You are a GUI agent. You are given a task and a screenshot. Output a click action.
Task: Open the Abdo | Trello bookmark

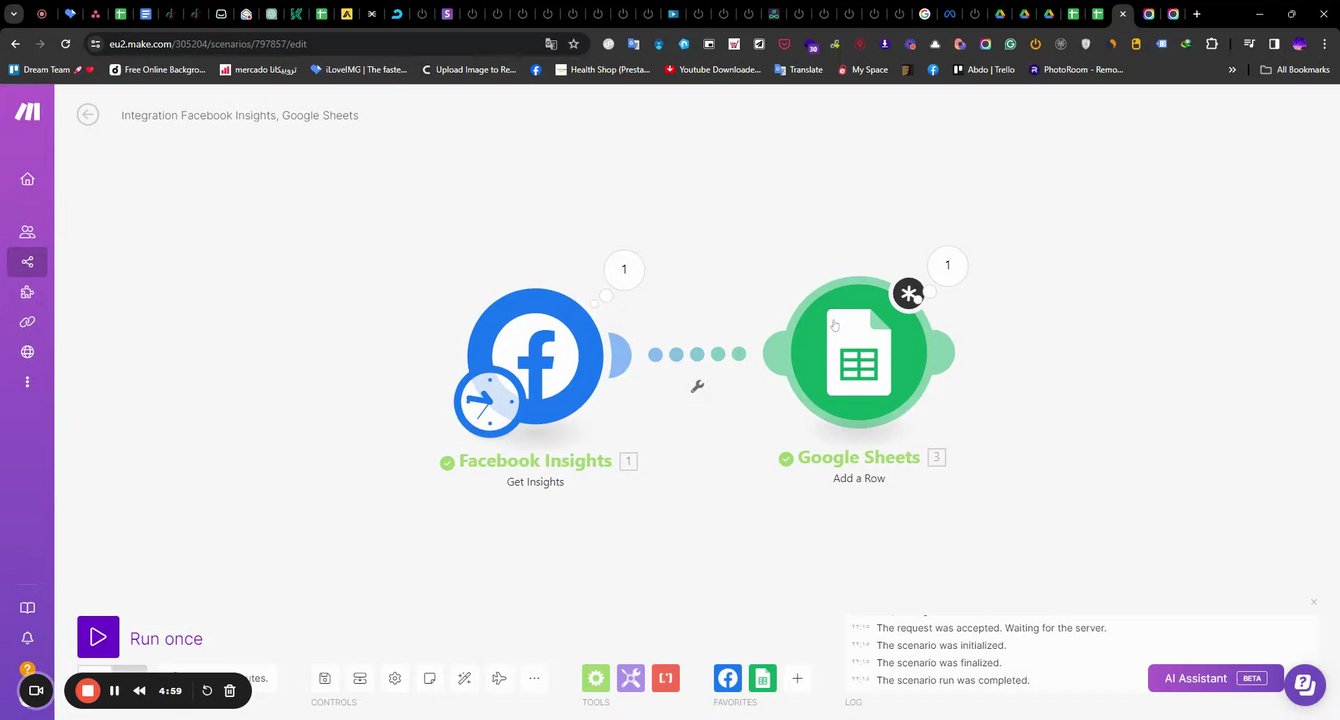(x=984, y=70)
